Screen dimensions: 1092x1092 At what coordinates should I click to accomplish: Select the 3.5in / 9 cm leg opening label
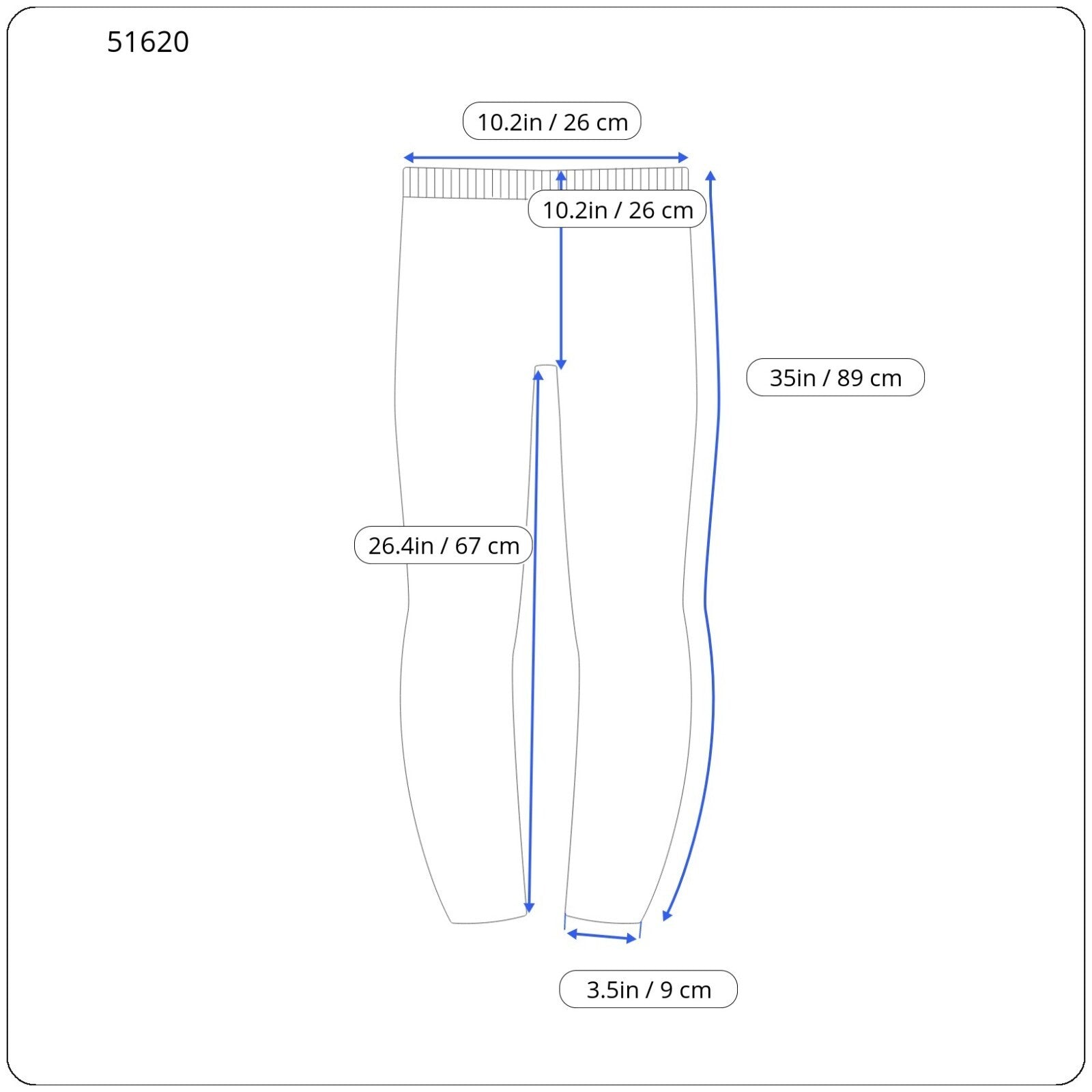click(648, 989)
